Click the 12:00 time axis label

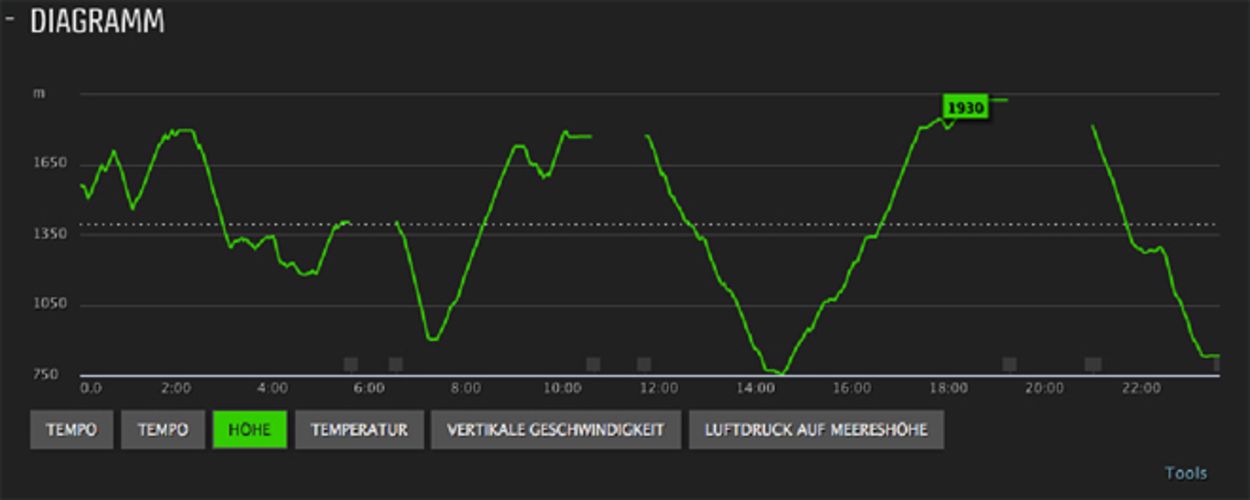click(659, 388)
